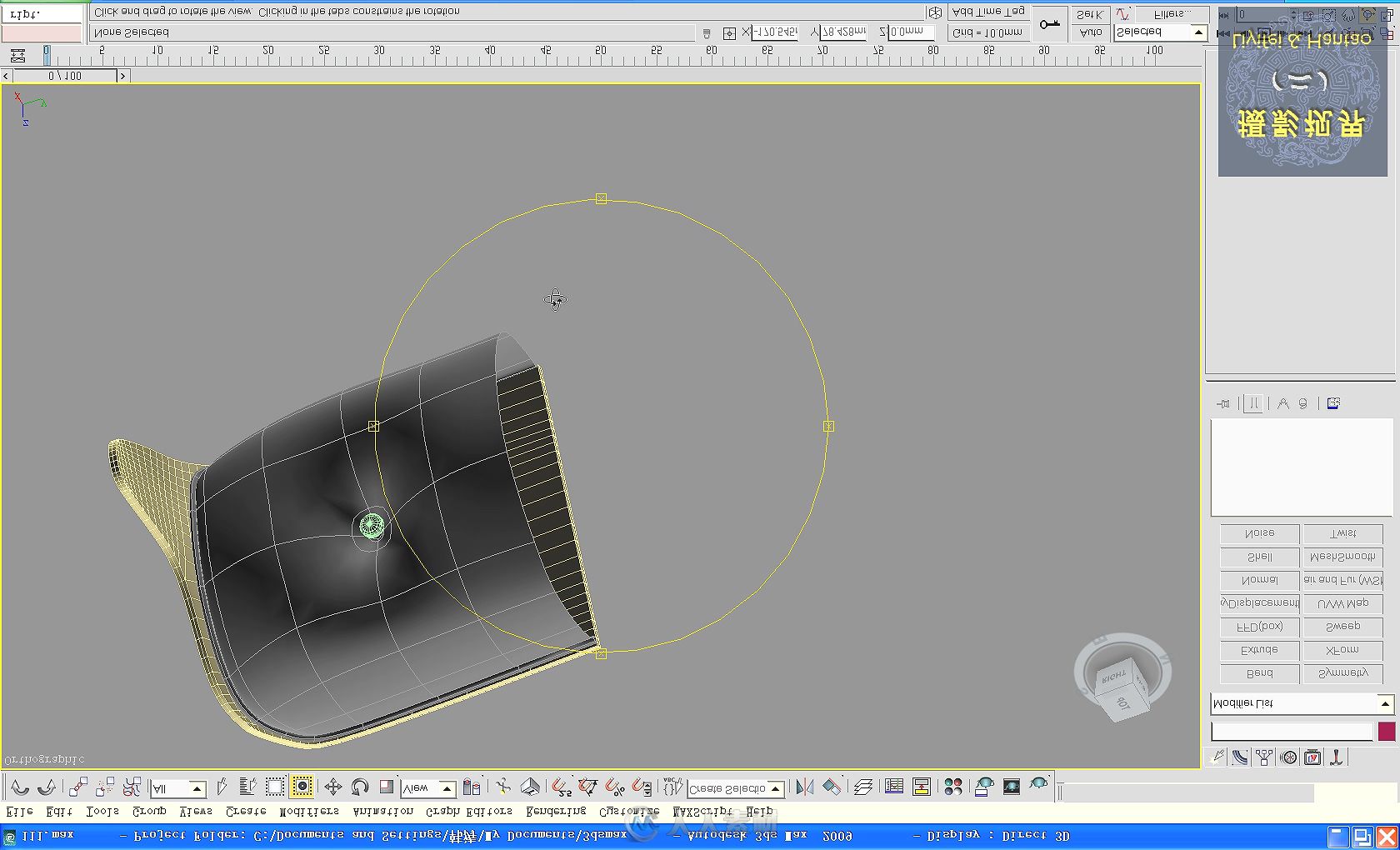Screen dimensions: 1400x850
Task: Open the Create Selection named sets dropdown
Action: tap(735, 788)
